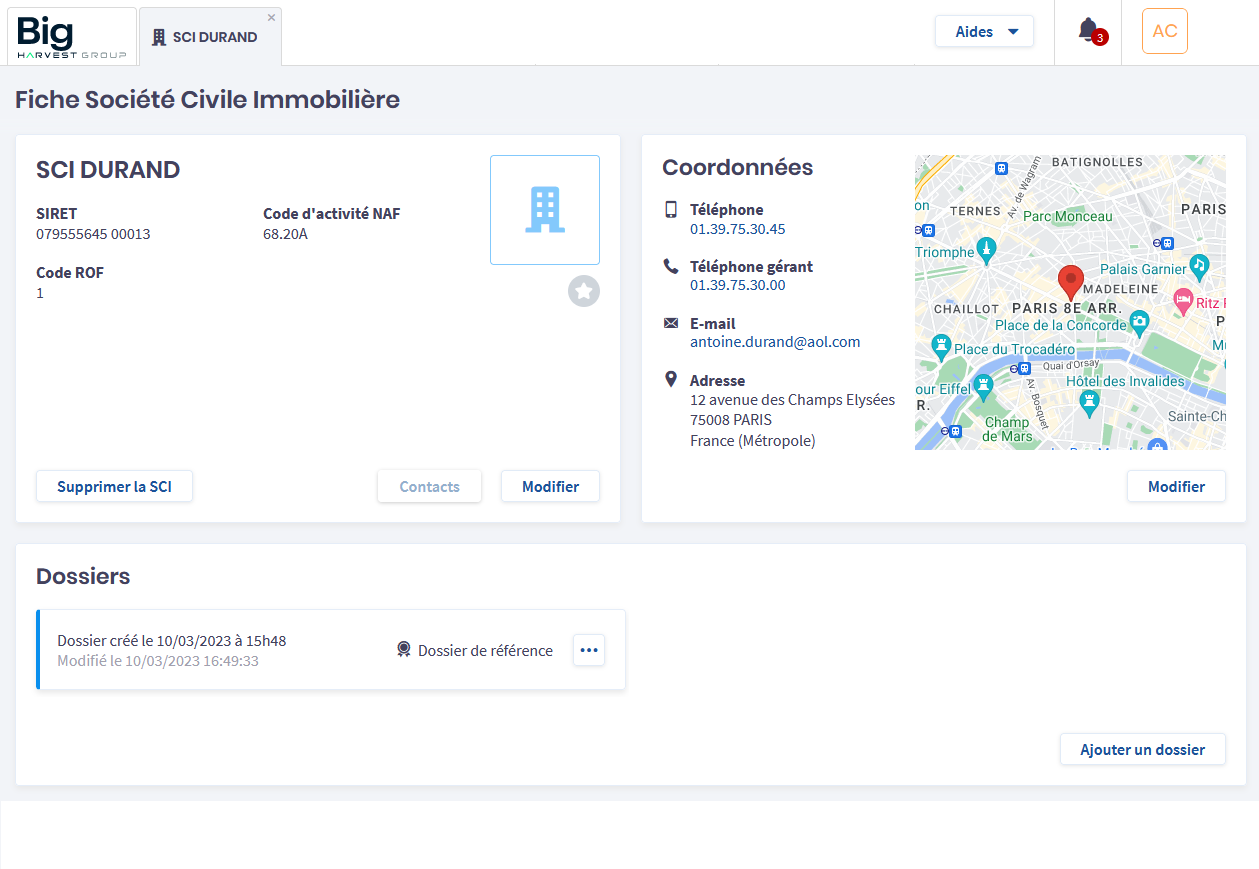Screen dimensions: 1259x869
Task: Click Ajouter un dossier button
Action: [x=1143, y=749]
